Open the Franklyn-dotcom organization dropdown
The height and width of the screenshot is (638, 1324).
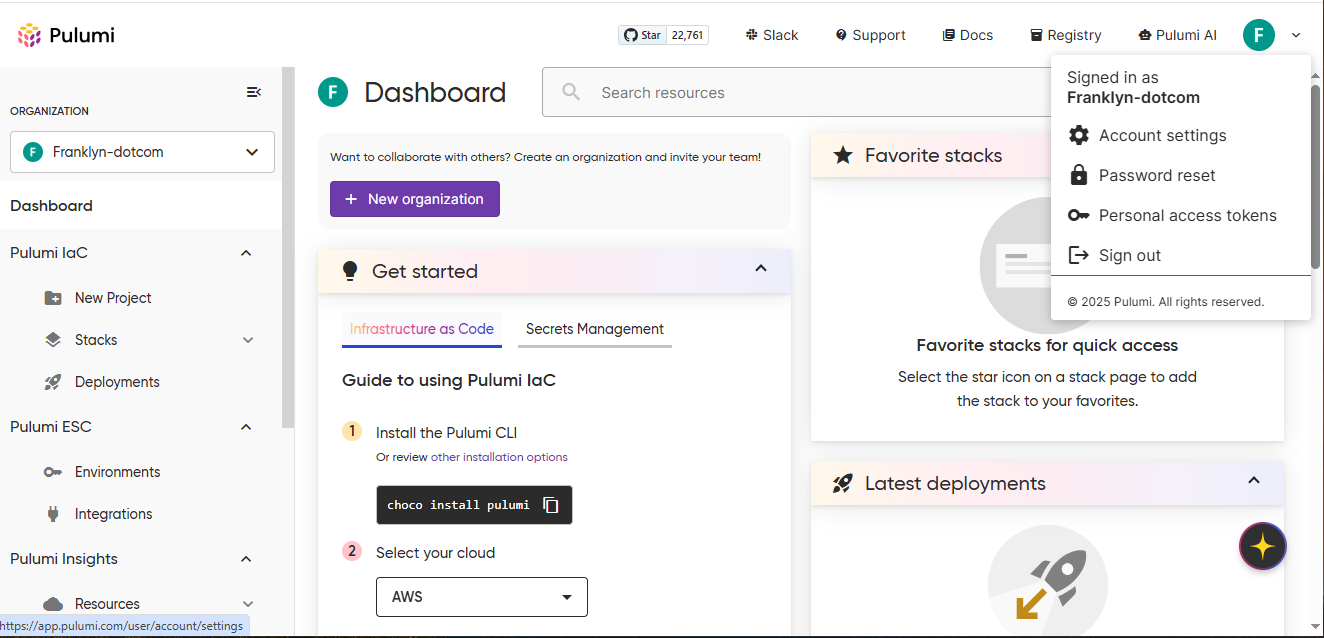tap(142, 152)
